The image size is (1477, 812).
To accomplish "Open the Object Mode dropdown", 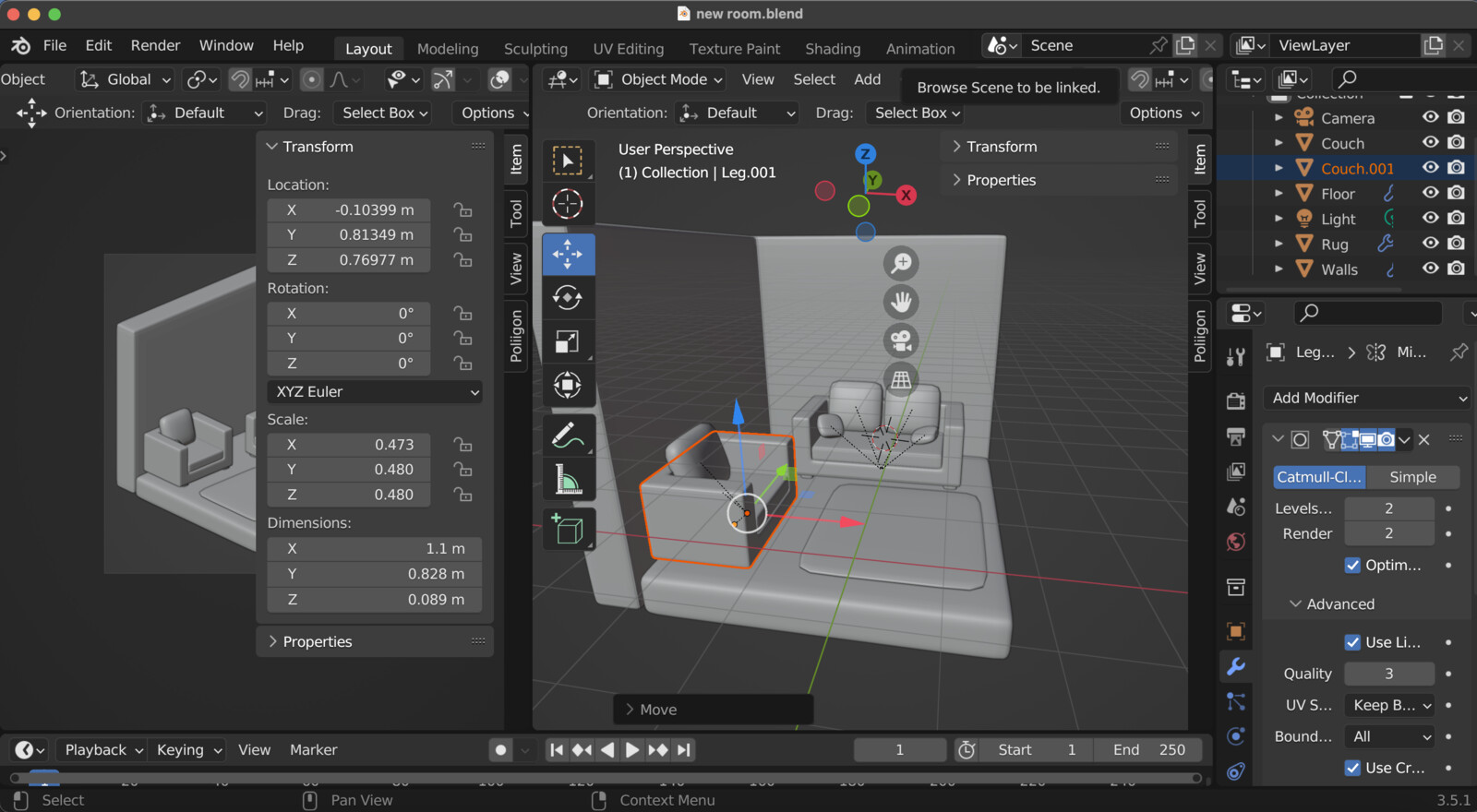I will click(x=658, y=79).
